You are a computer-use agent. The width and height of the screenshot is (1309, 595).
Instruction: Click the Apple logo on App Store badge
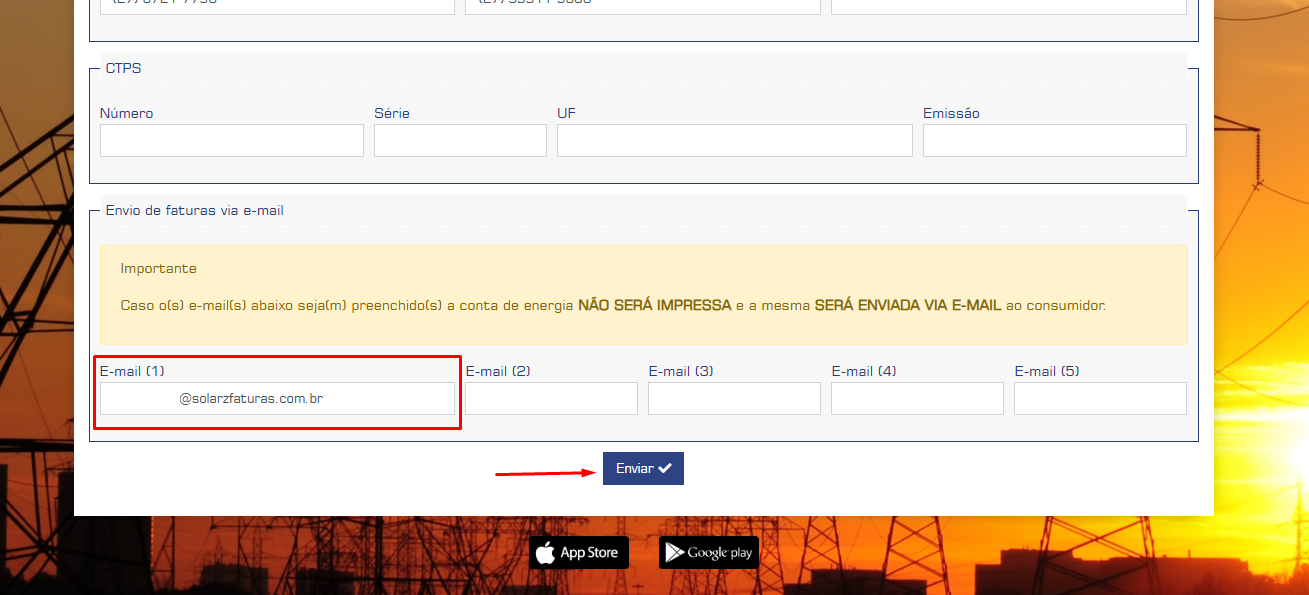point(545,553)
